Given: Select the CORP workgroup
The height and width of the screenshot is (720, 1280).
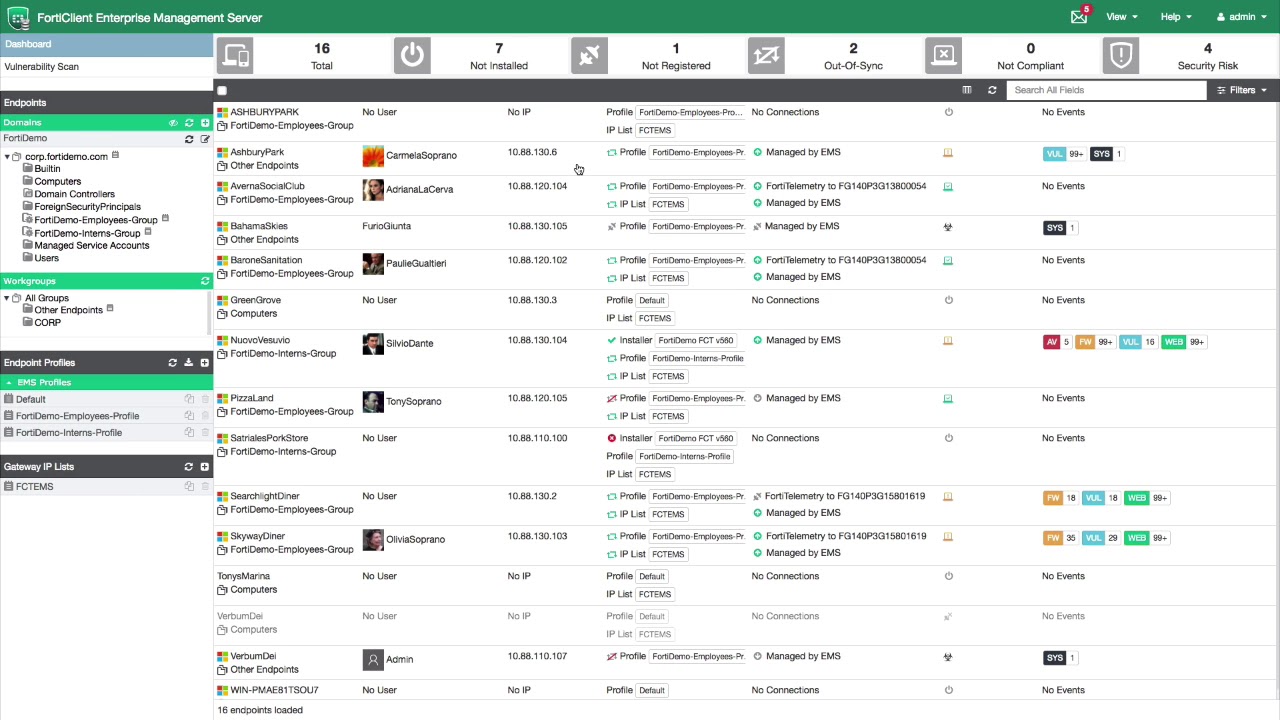Looking at the screenshot, I should (x=47, y=323).
